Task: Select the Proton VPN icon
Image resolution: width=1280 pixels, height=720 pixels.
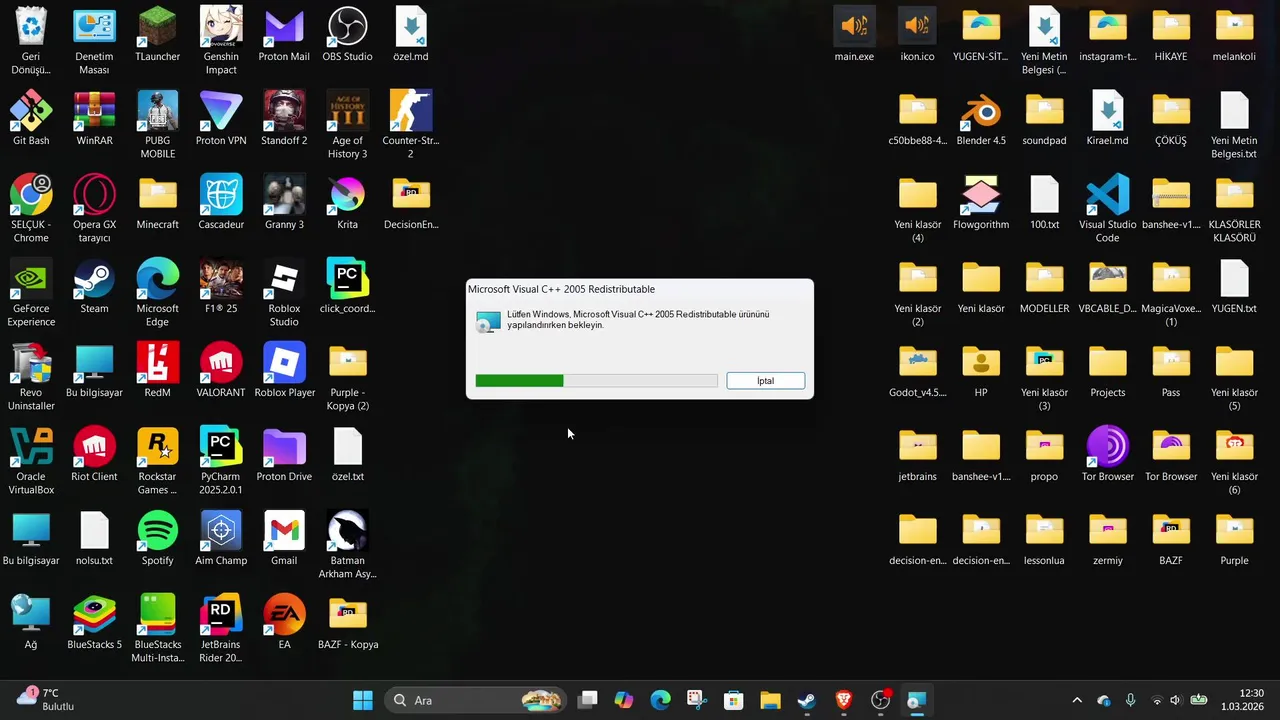Action: click(x=221, y=118)
